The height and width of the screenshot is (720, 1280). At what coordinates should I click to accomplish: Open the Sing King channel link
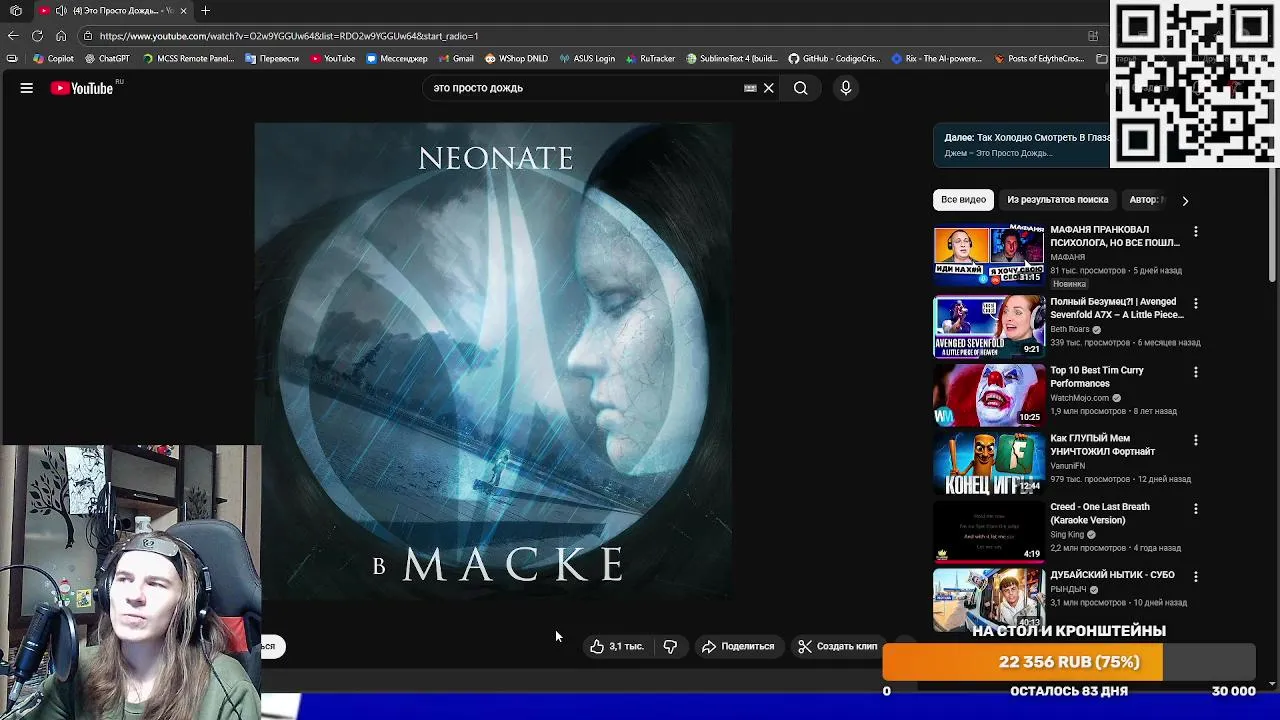(1067, 535)
